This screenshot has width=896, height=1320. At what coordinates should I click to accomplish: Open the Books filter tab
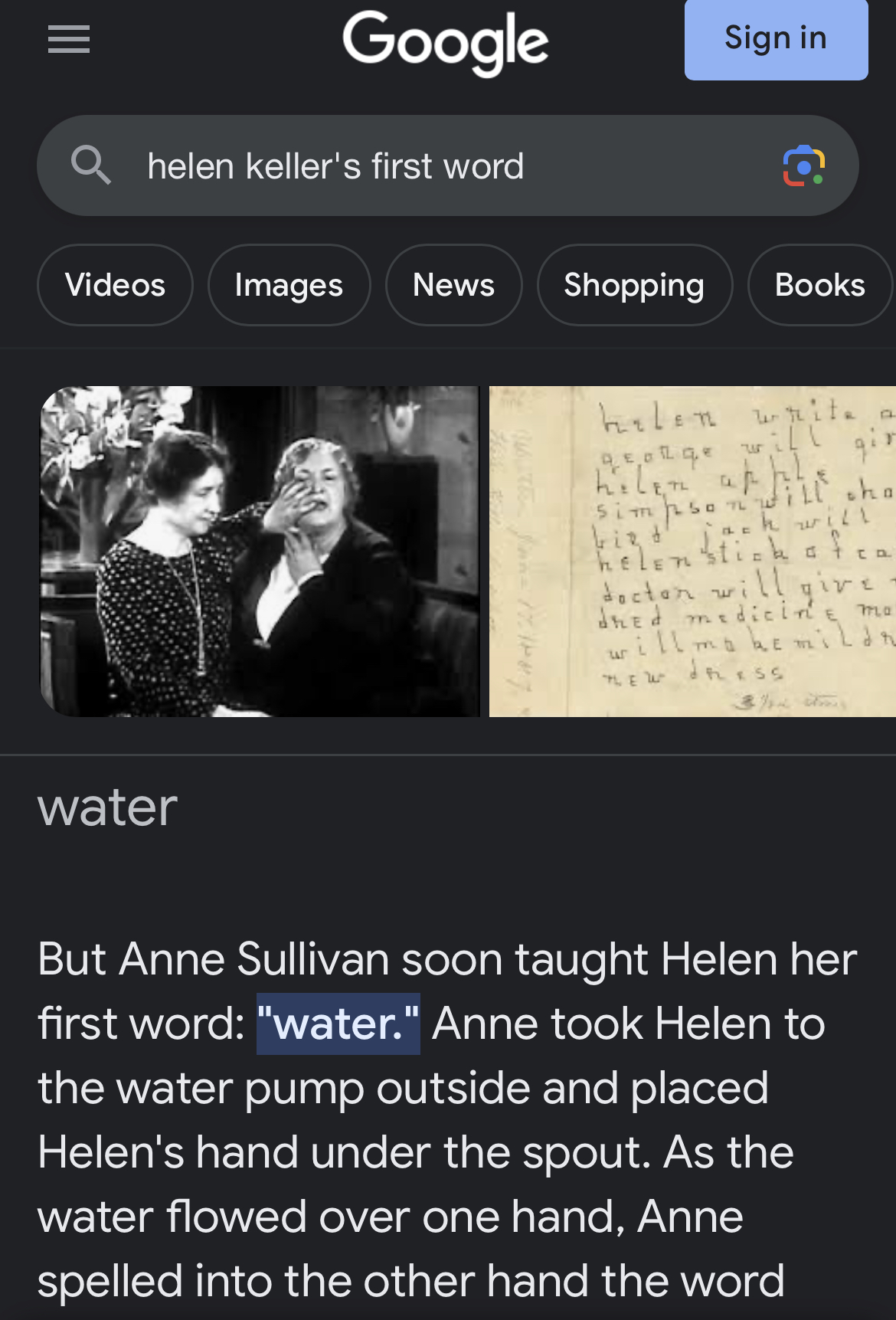pyautogui.click(x=820, y=285)
